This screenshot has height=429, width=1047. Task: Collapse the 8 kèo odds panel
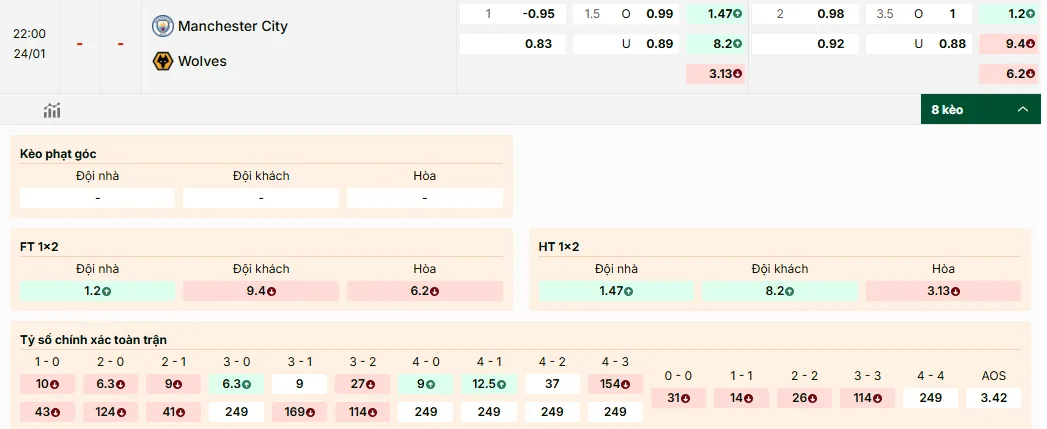980,109
